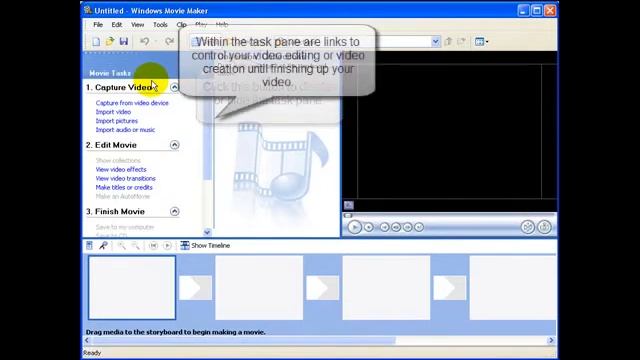640x360 pixels.
Task: Select the second storyboard clip cell
Action: 259,287
